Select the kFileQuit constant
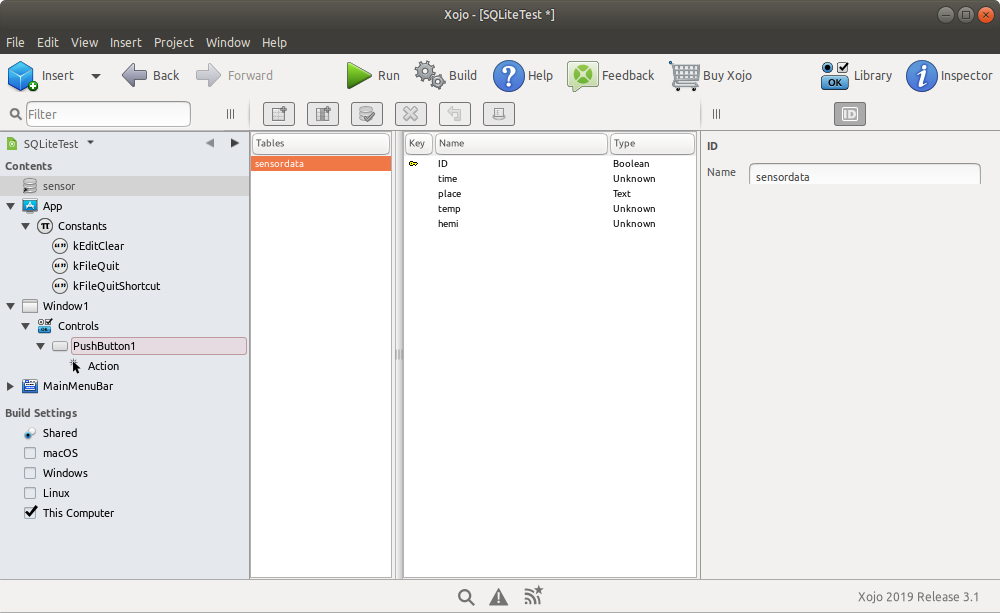The image size is (1000, 613). point(96,266)
